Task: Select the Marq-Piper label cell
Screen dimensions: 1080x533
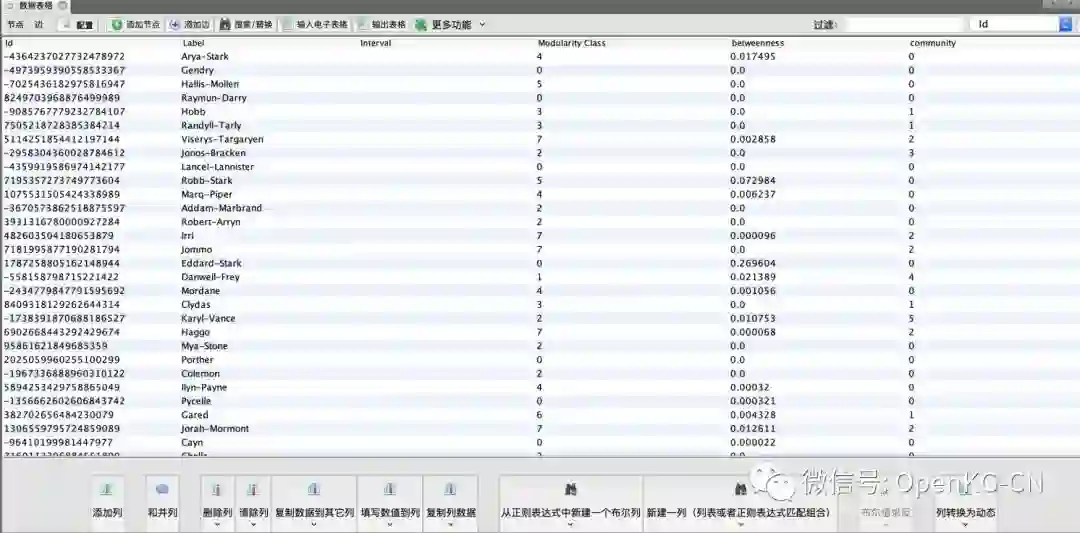Action: (x=207, y=194)
